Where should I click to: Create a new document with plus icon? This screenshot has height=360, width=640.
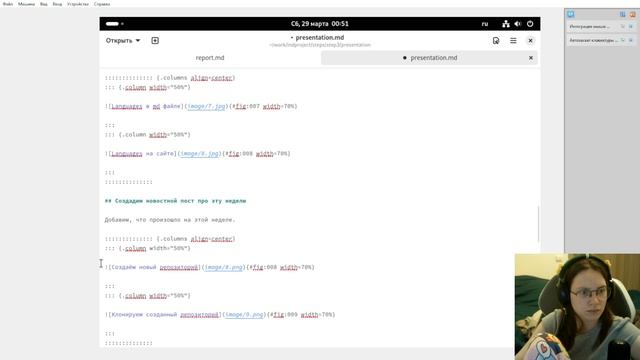pyautogui.click(x=155, y=40)
